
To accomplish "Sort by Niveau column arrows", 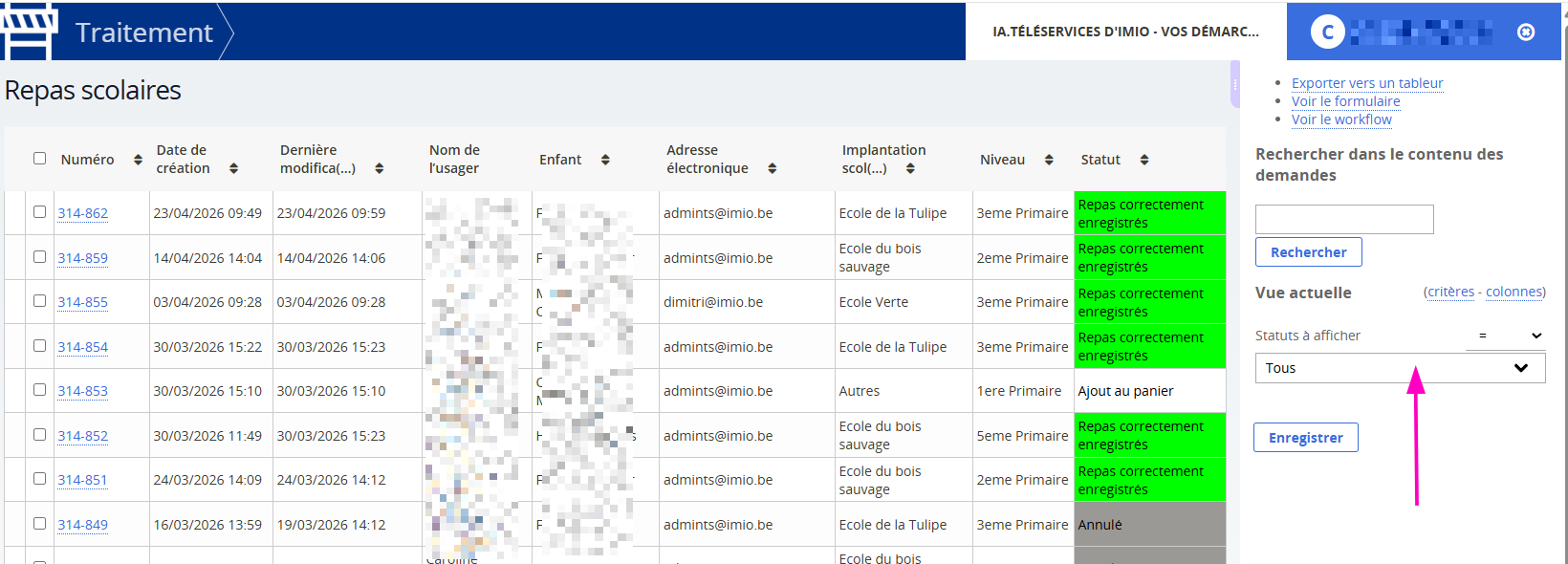I will click(1049, 160).
